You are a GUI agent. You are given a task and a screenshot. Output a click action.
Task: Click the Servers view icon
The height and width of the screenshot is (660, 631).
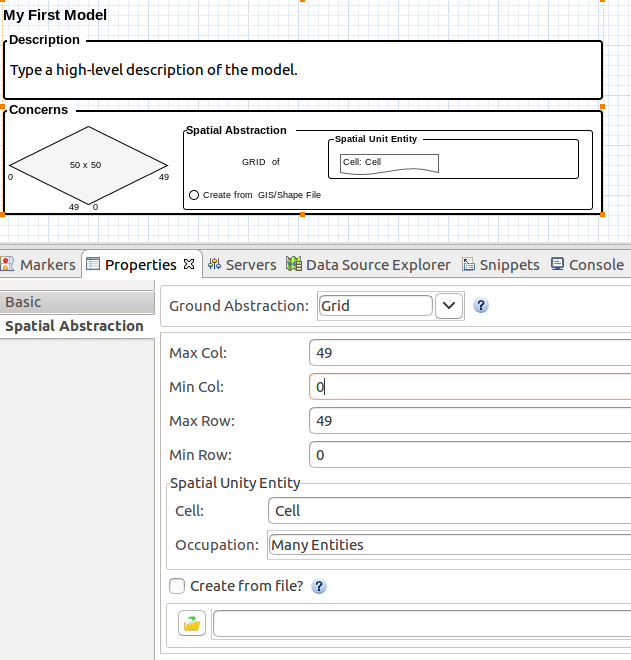(x=215, y=265)
